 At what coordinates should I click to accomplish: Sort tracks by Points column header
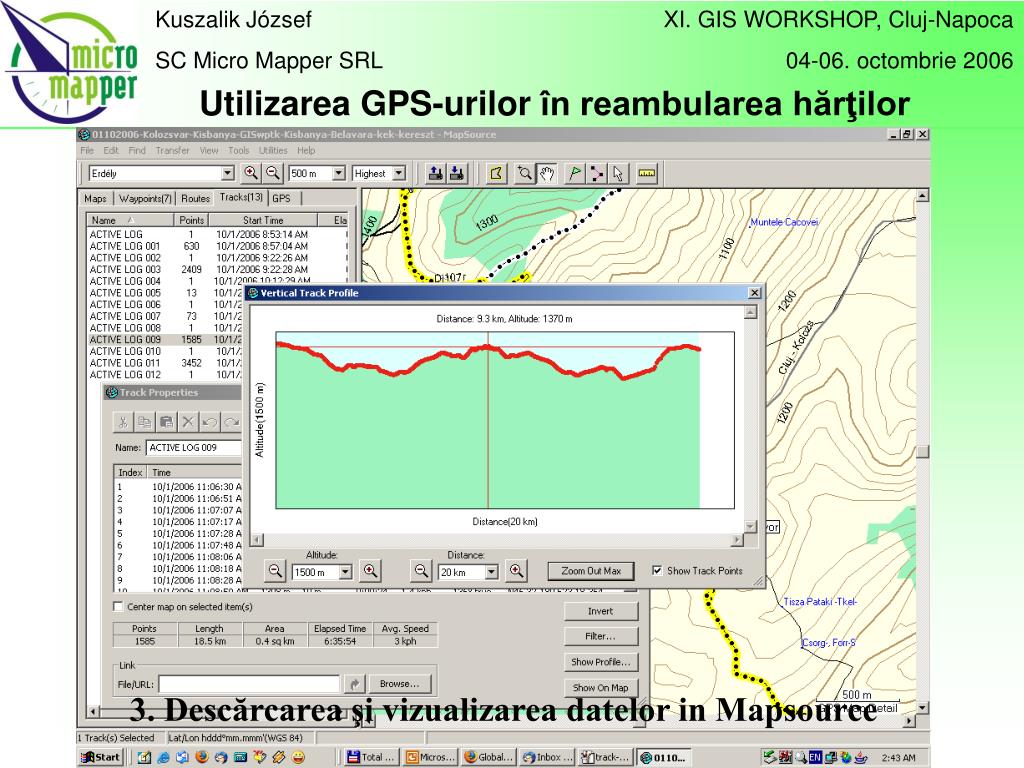tap(191, 220)
